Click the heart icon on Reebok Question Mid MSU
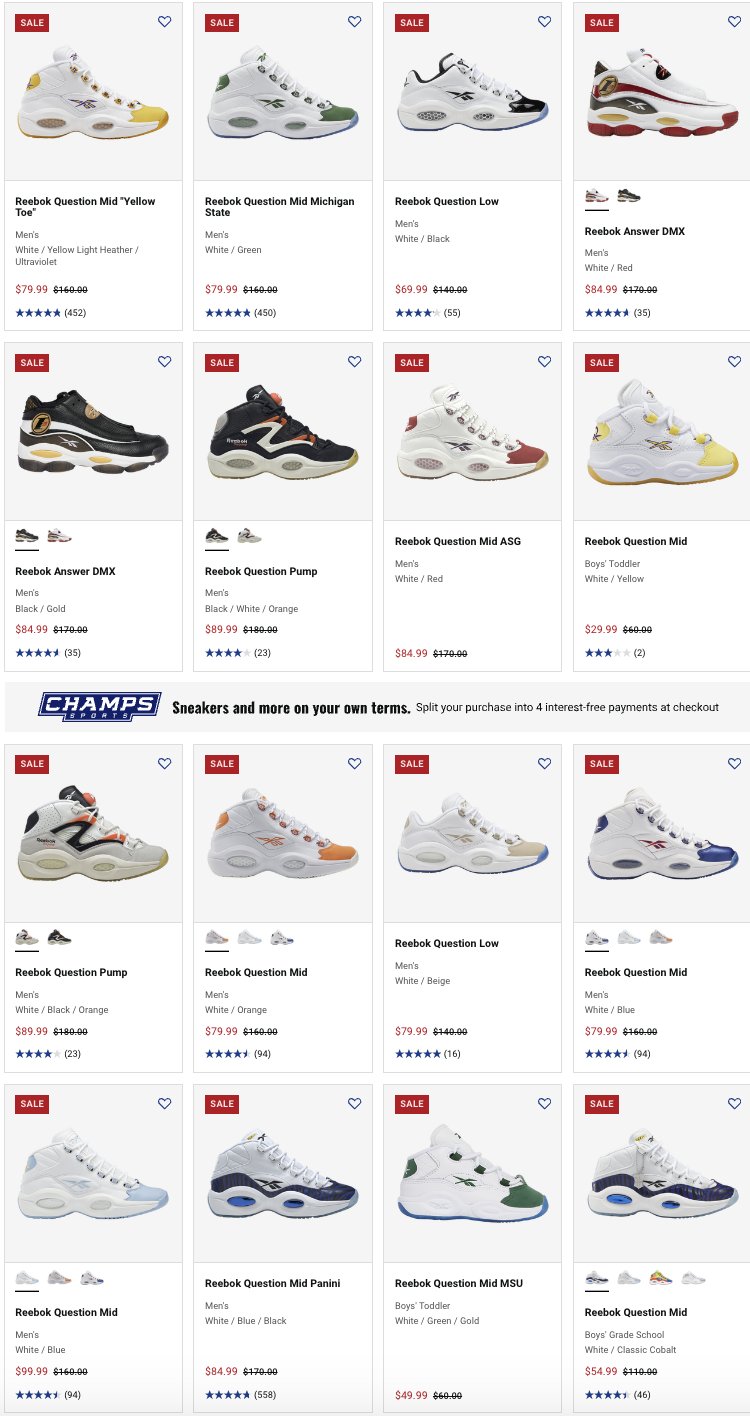750x1416 pixels. (x=544, y=1104)
